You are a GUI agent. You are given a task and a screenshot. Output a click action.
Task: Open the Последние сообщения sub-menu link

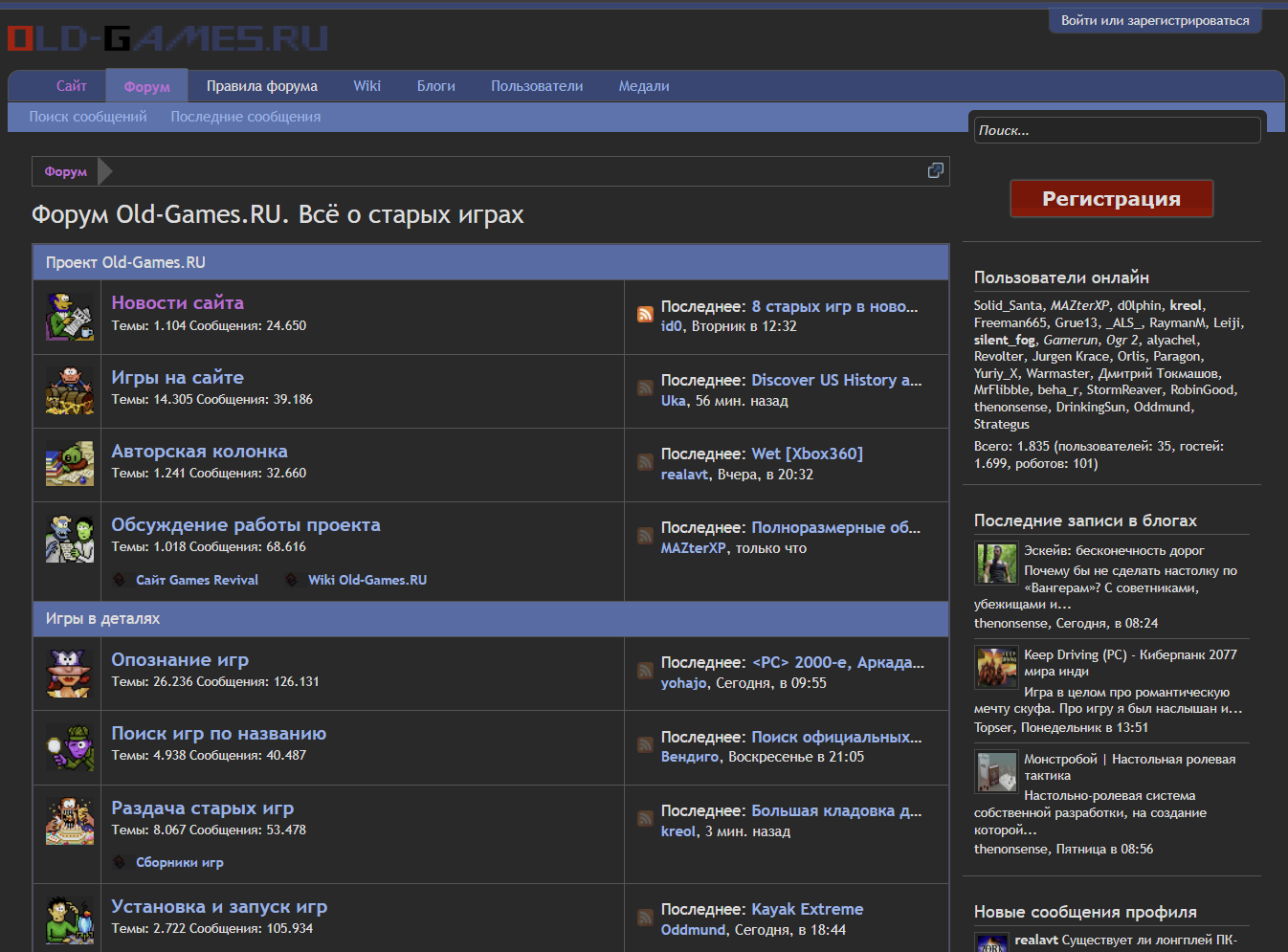pos(245,117)
